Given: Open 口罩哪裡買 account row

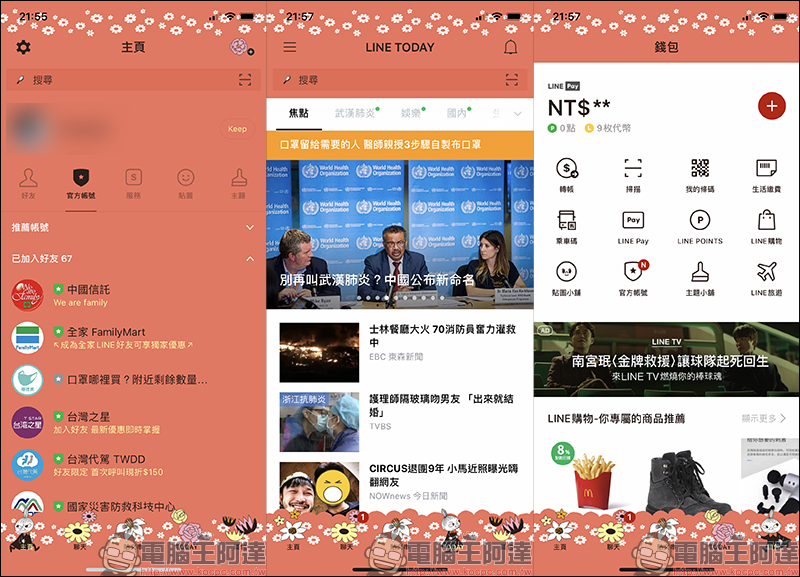Looking at the screenshot, I should (x=133, y=380).
